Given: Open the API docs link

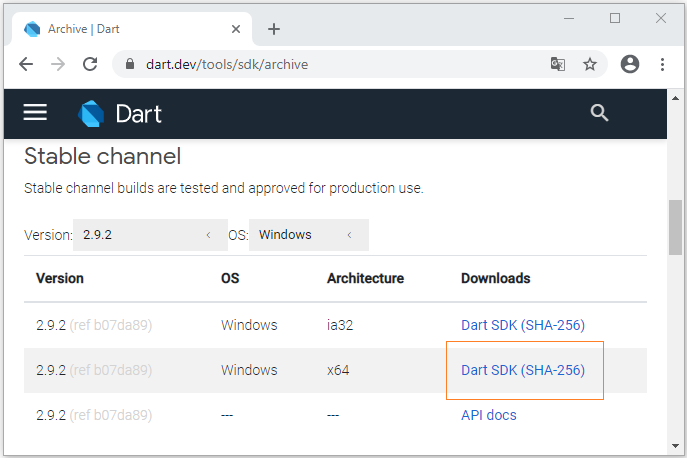Looking at the screenshot, I should 489,415.
